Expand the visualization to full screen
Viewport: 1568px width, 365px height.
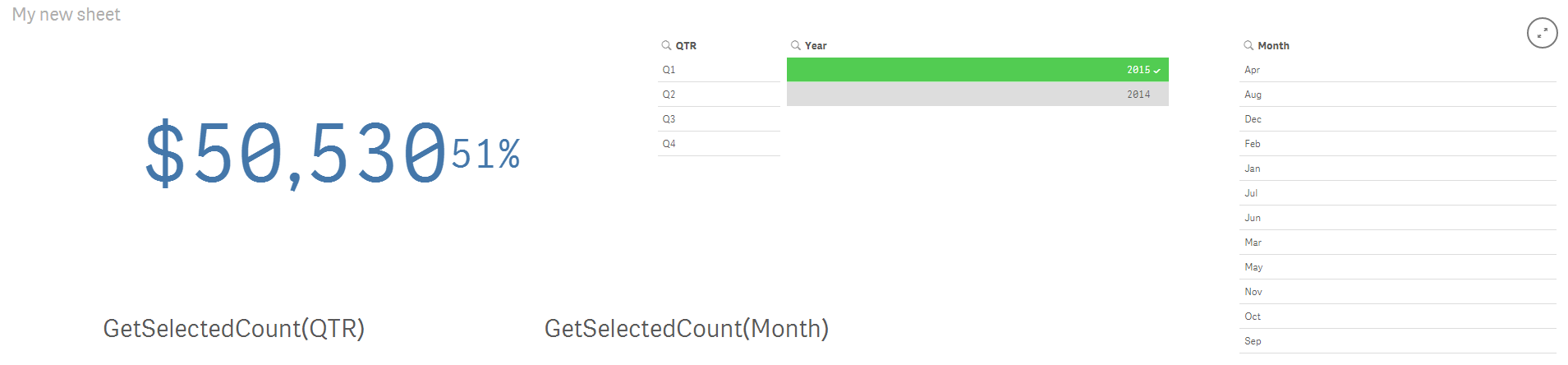(1542, 33)
